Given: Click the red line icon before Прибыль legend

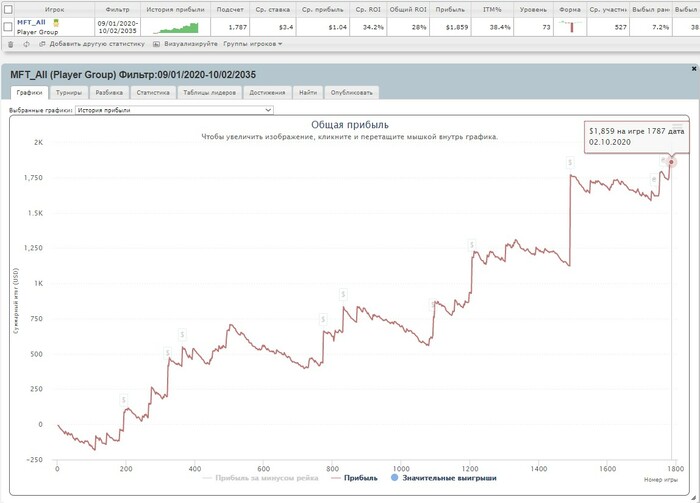Looking at the screenshot, I should pos(336,478).
